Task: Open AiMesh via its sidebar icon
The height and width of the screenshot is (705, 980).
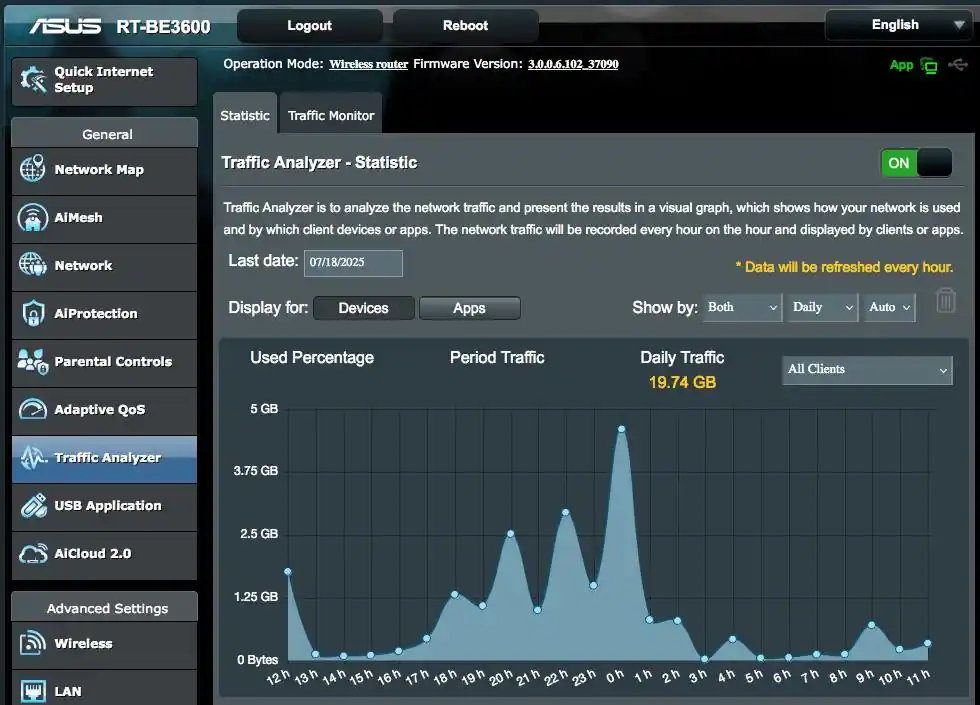Action: click(x=33, y=218)
